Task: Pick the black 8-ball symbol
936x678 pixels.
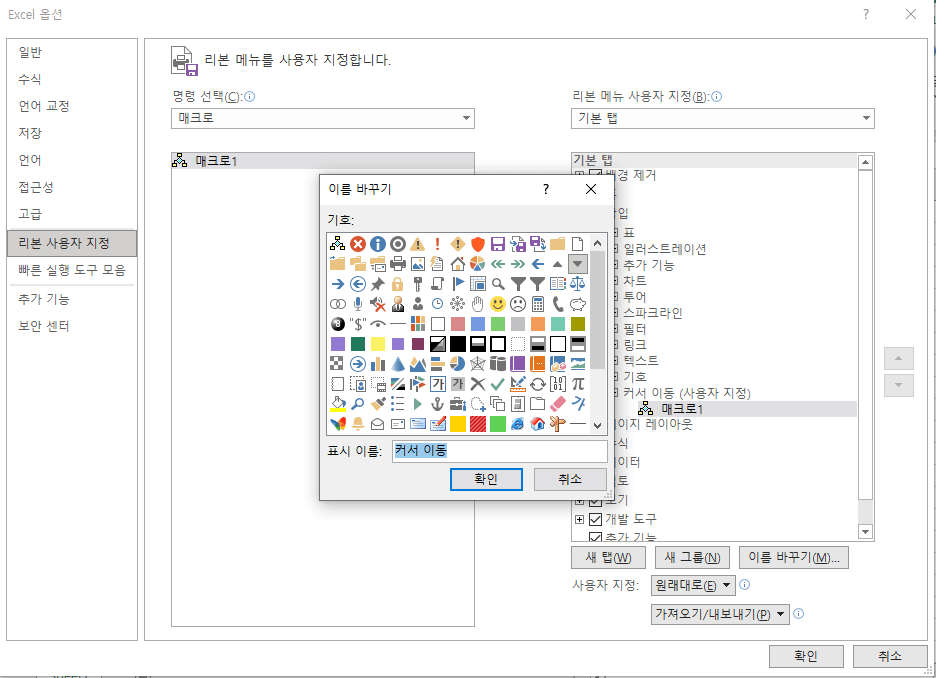Action: click(338, 324)
